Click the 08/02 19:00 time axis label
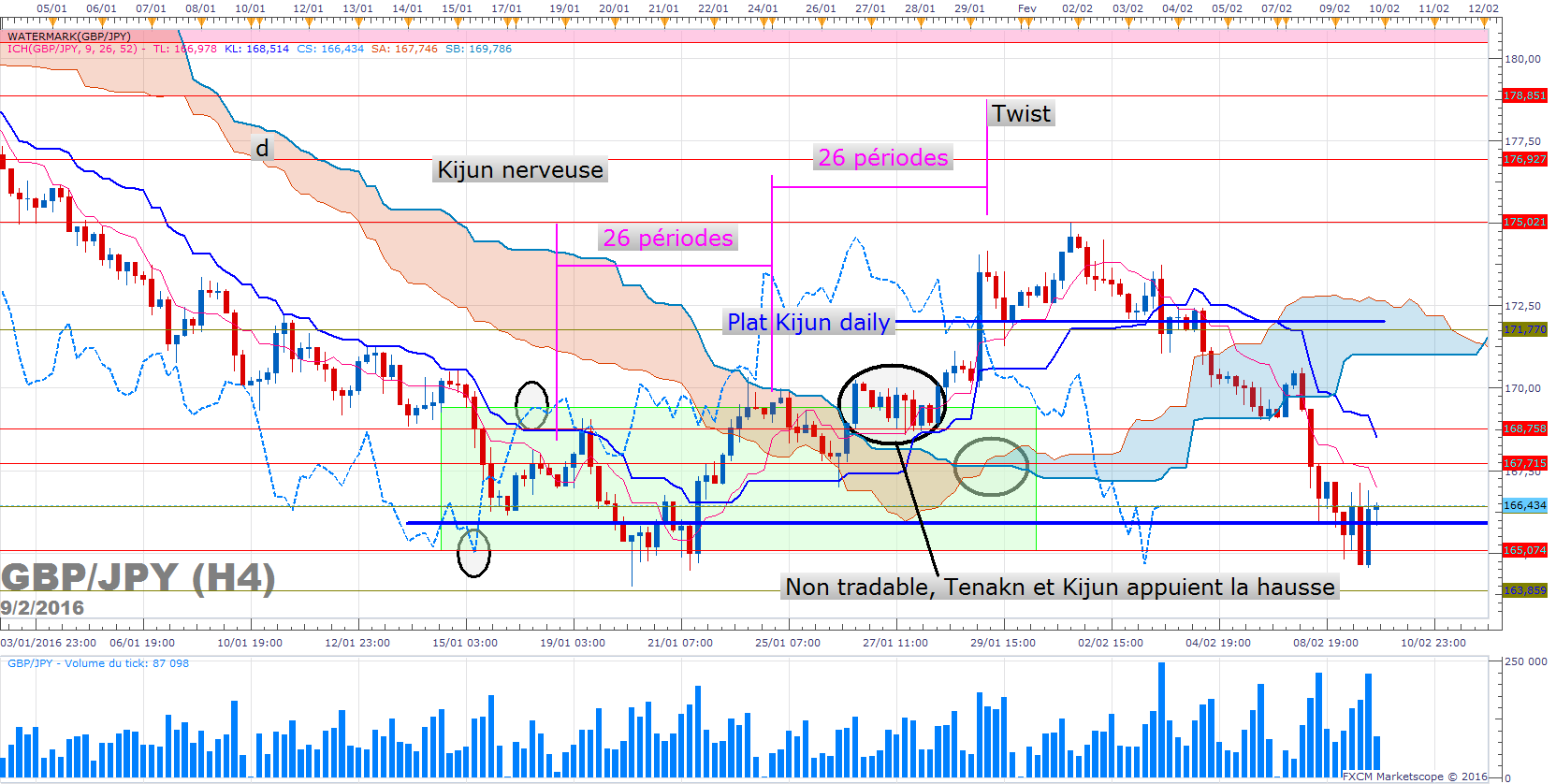The height and width of the screenshot is (784, 1556). click(x=1326, y=643)
